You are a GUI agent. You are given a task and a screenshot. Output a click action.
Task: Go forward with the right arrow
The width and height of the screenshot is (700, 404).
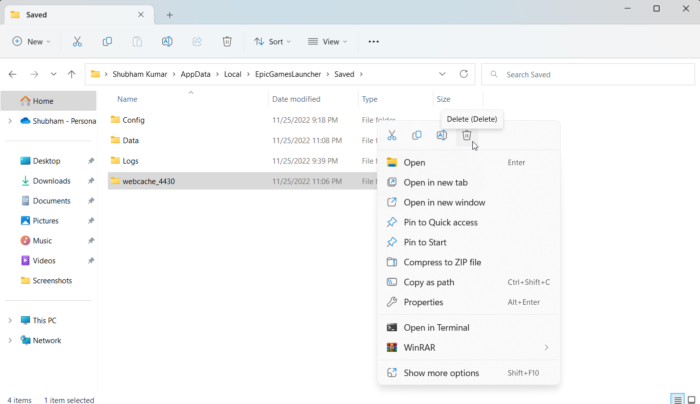point(34,74)
